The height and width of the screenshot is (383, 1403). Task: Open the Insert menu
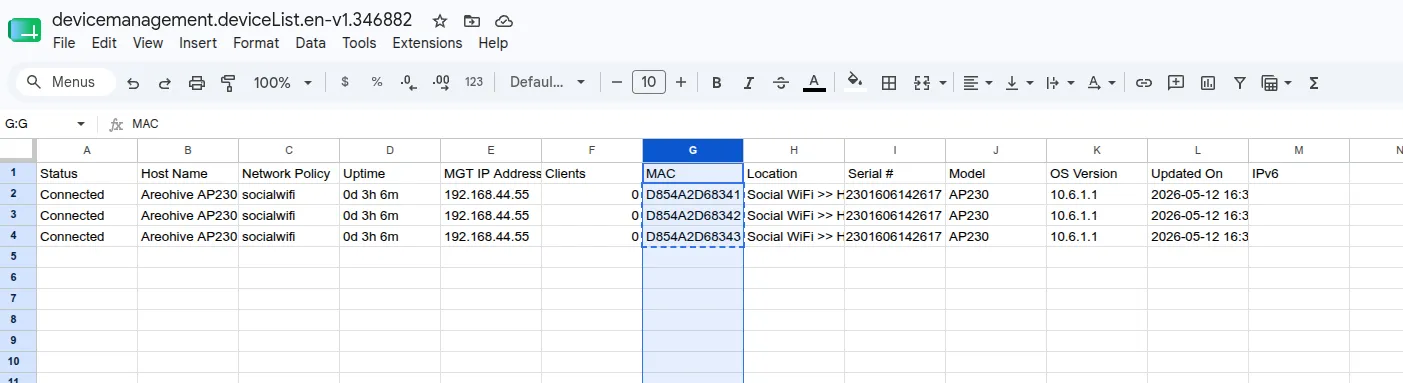(198, 43)
